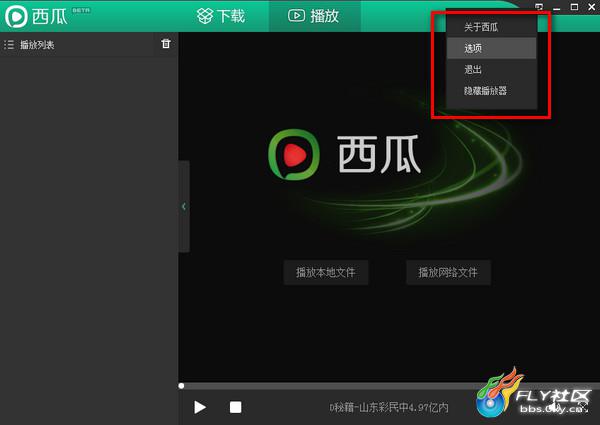Click 播放网络文件 button

(x=448, y=272)
